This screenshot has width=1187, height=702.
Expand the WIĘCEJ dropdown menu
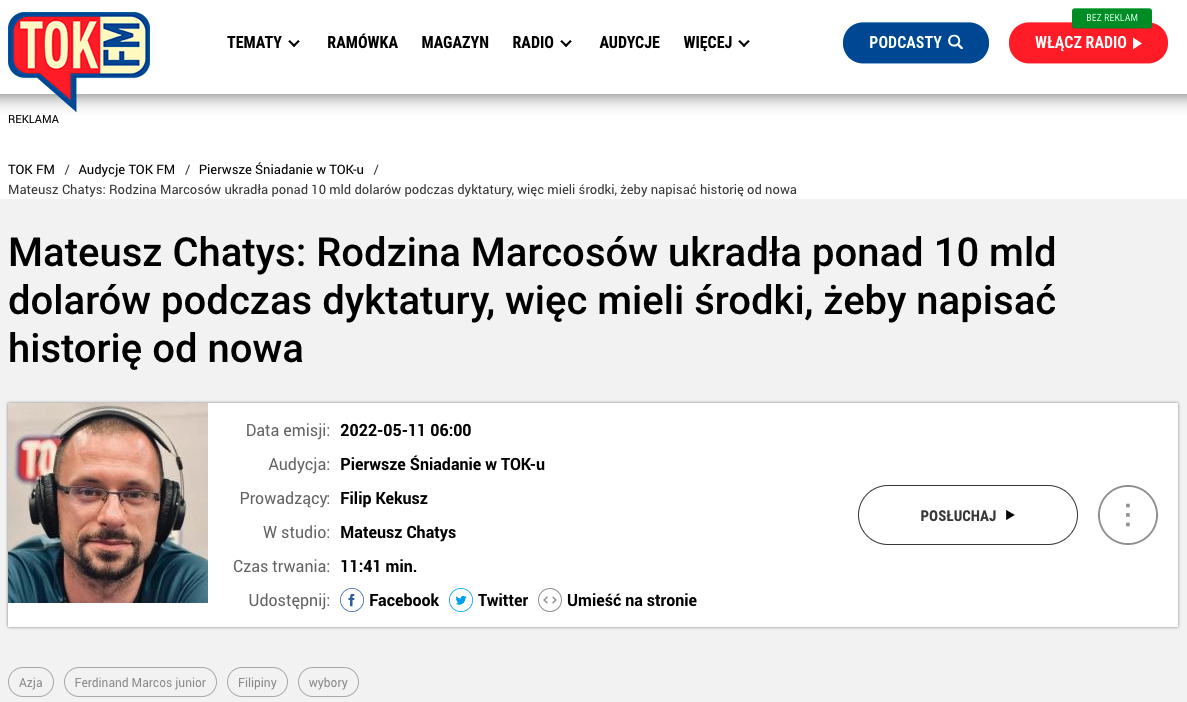(717, 42)
